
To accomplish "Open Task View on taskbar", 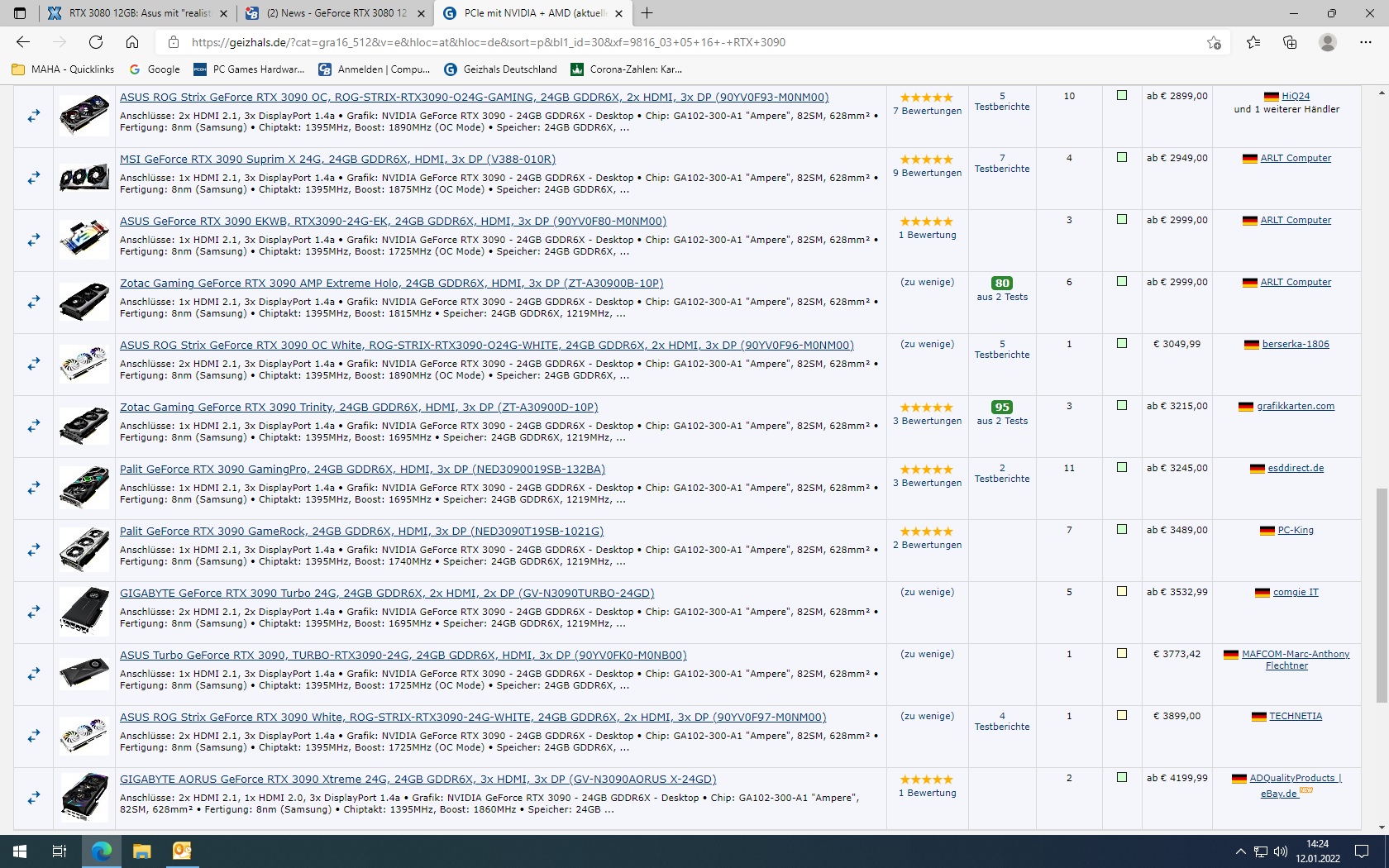I will pos(60,851).
